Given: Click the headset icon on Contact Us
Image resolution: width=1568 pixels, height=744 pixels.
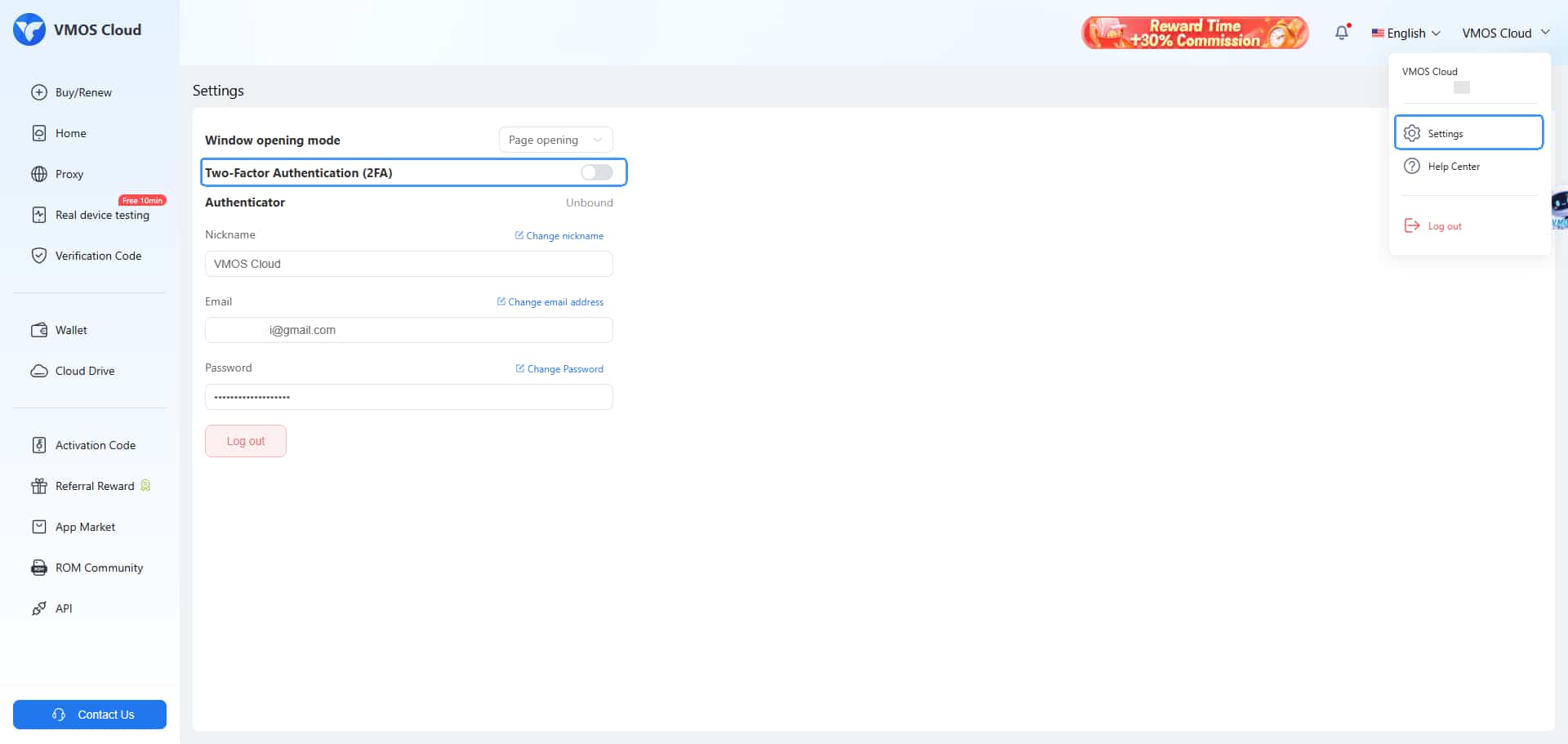Looking at the screenshot, I should pyautogui.click(x=59, y=715).
